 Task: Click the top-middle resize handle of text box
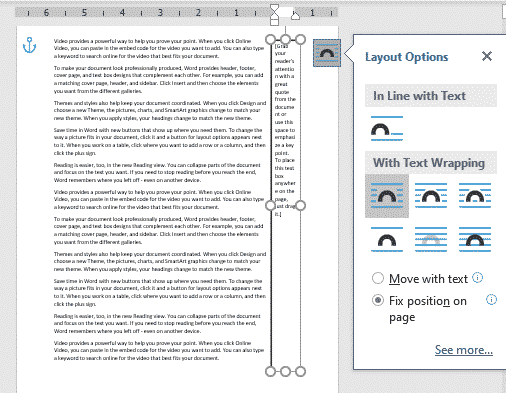pos(285,40)
